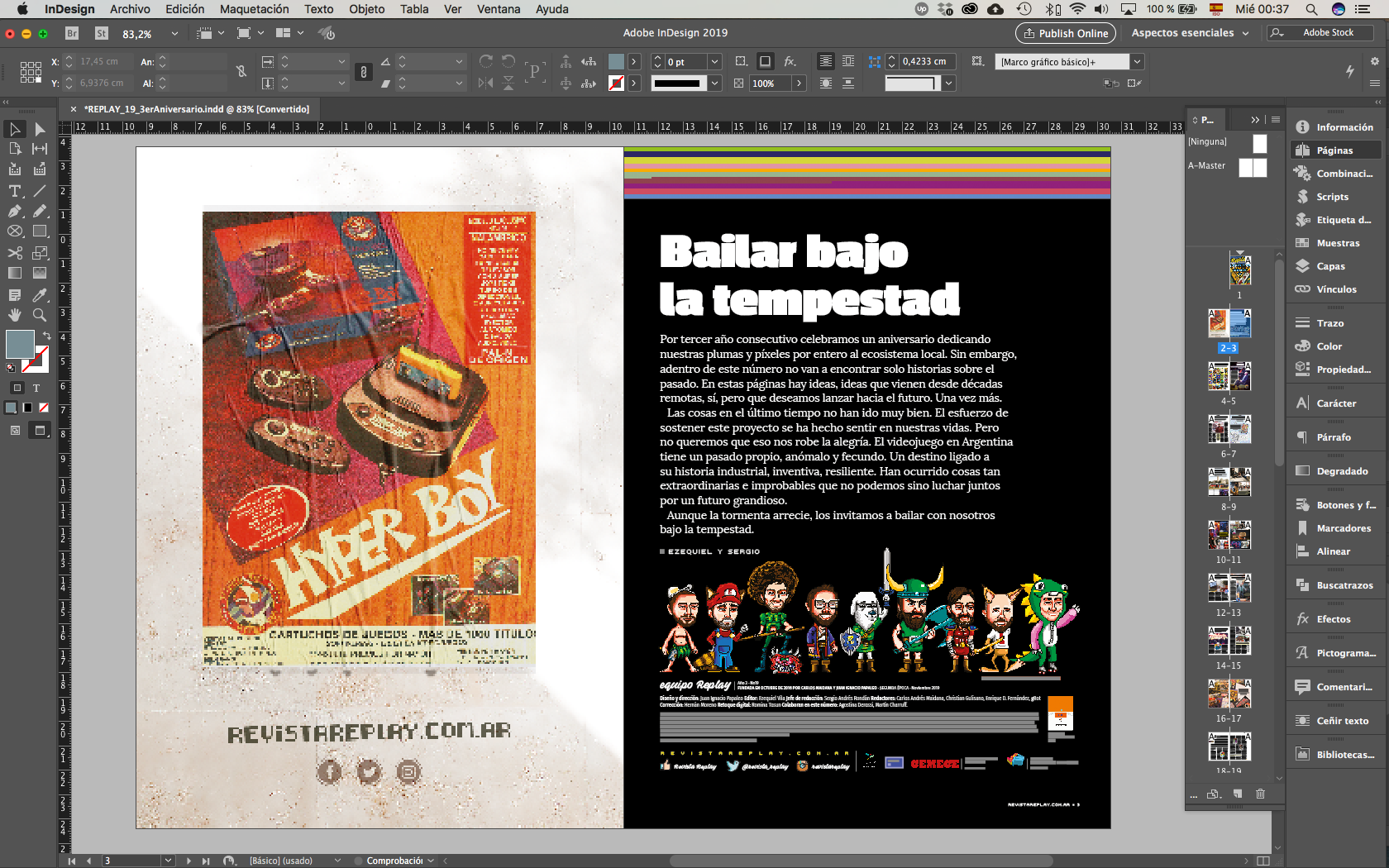Pick the bottom-right reference point on the locator grid

coord(38,80)
